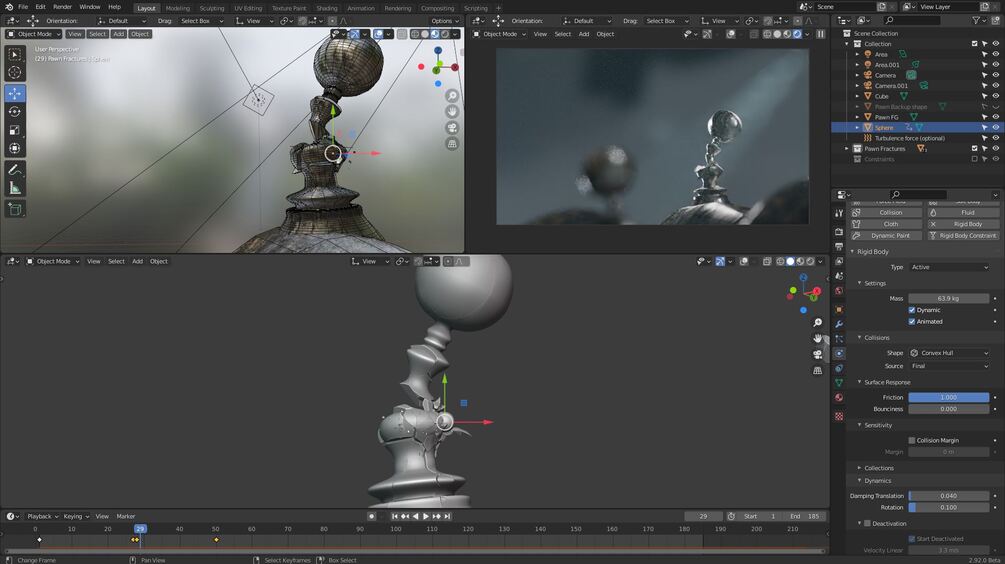Image resolution: width=1005 pixels, height=564 pixels.
Task: Open the Render menu
Action: pyautogui.click(x=62, y=7)
